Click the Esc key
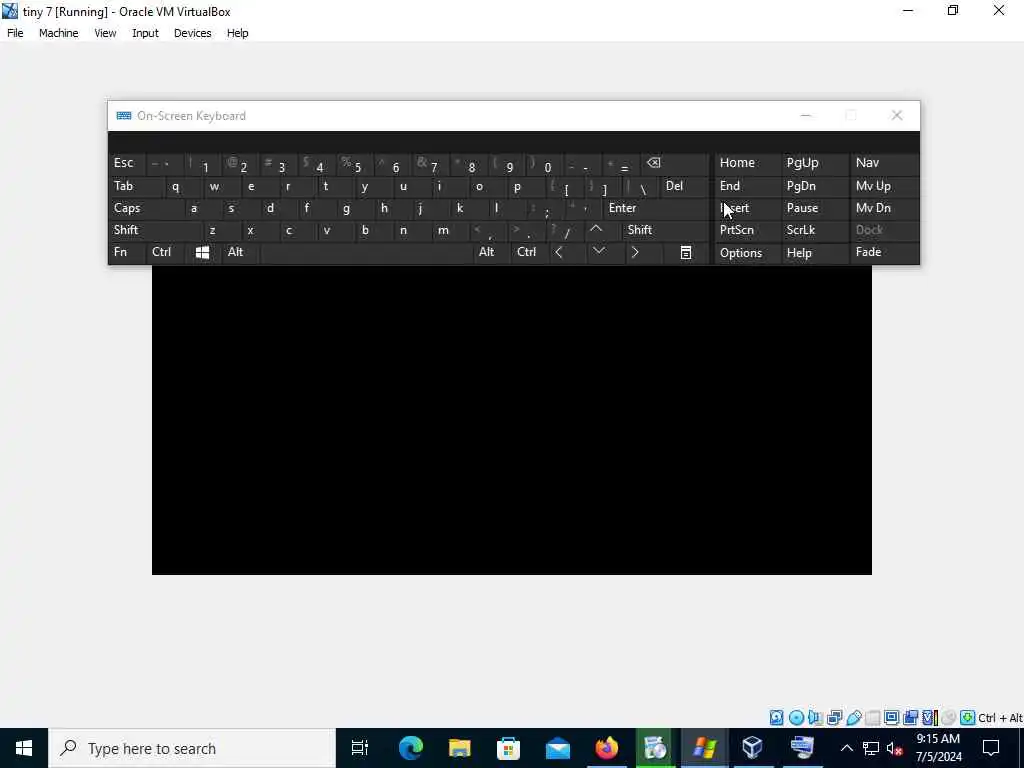 point(127,163)
